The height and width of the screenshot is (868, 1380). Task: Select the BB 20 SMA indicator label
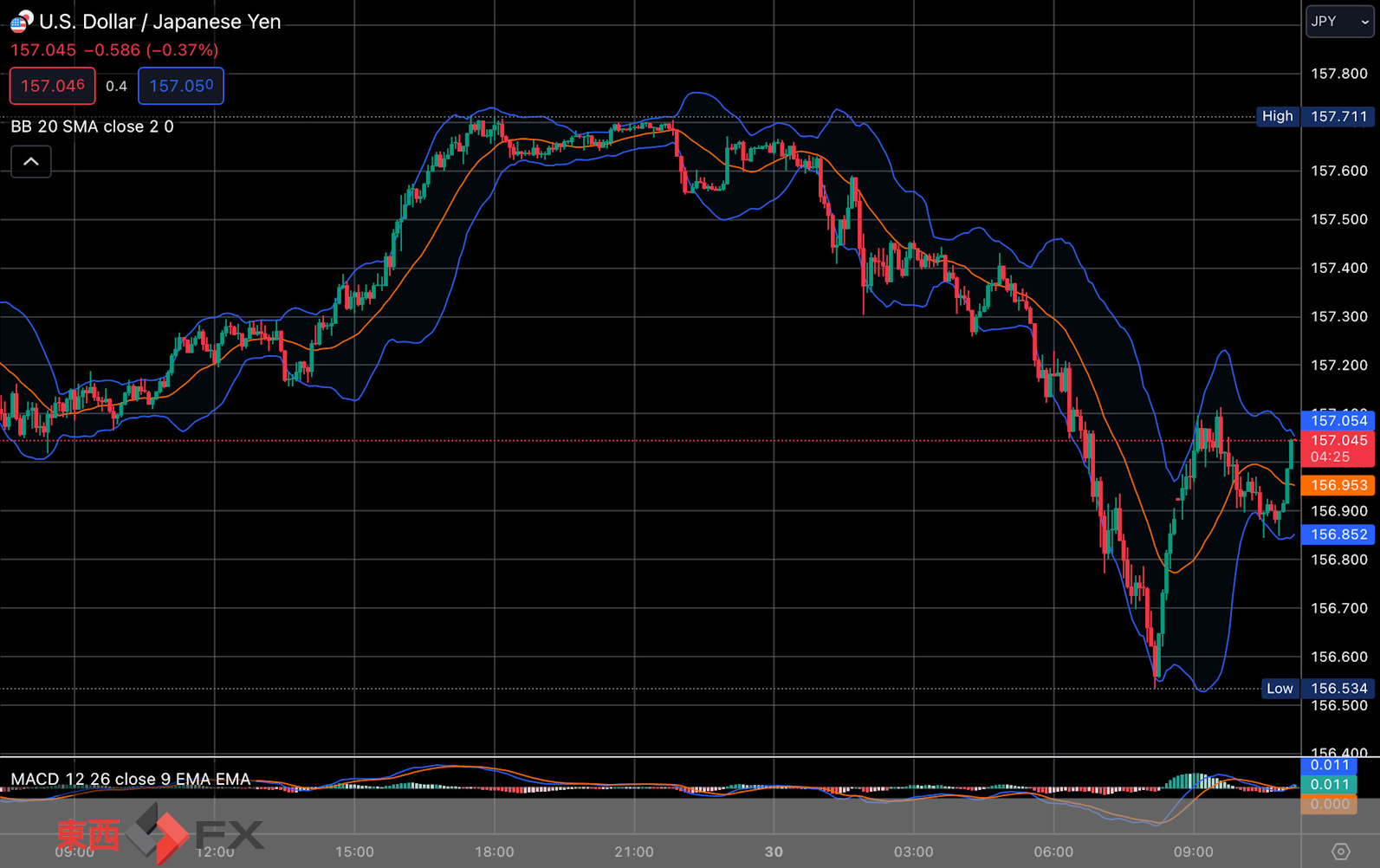tap(92, 126)
